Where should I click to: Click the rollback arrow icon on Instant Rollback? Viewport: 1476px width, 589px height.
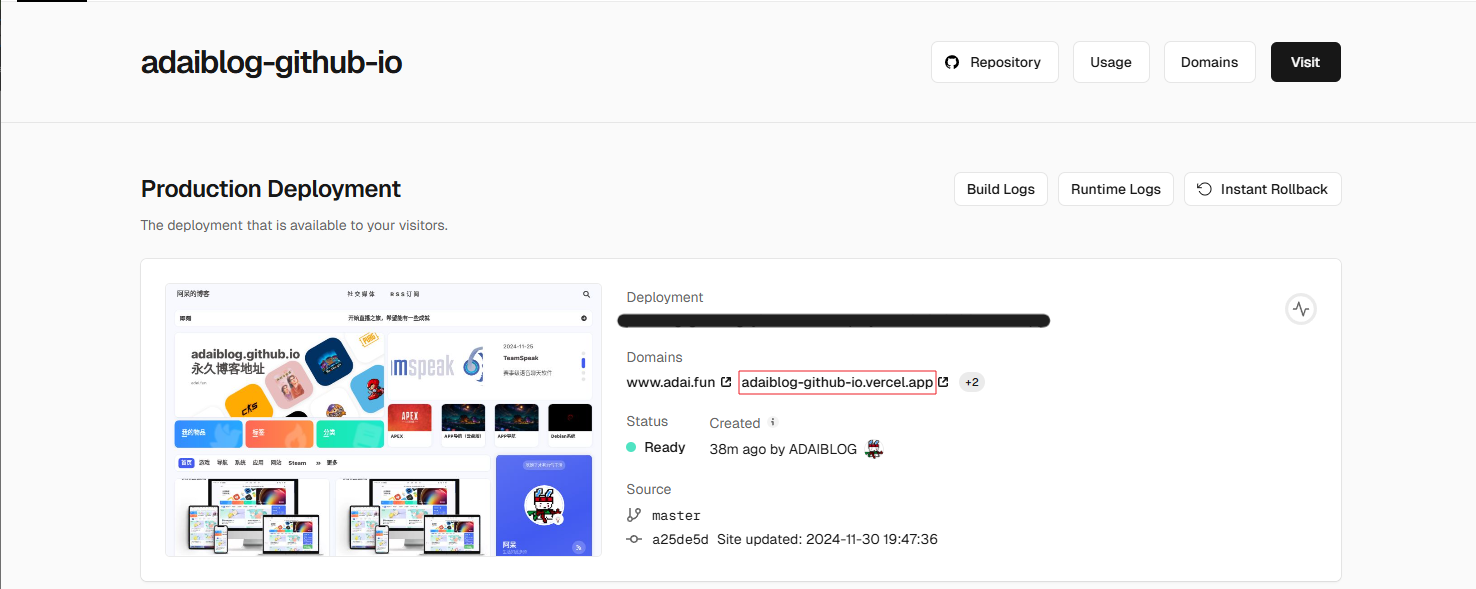point(1205,189)
